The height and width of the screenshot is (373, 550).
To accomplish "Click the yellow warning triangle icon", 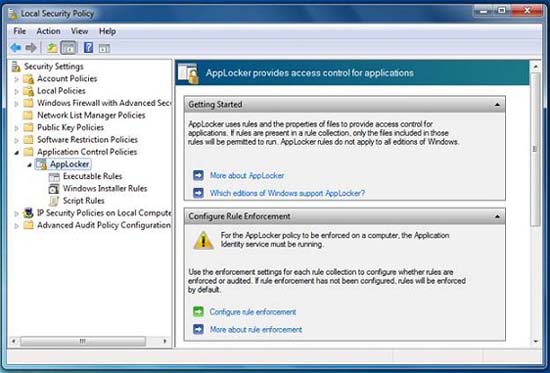I will pos(203,241).
